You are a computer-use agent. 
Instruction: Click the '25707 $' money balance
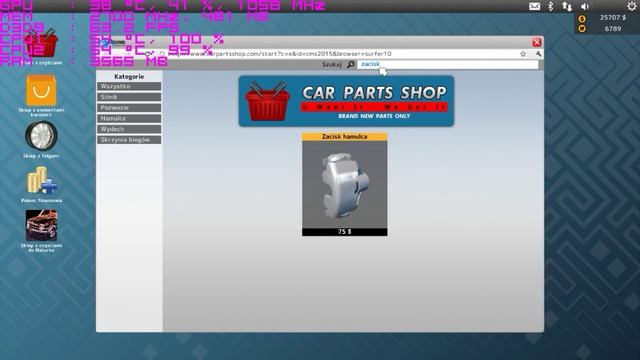coord(613,18)
